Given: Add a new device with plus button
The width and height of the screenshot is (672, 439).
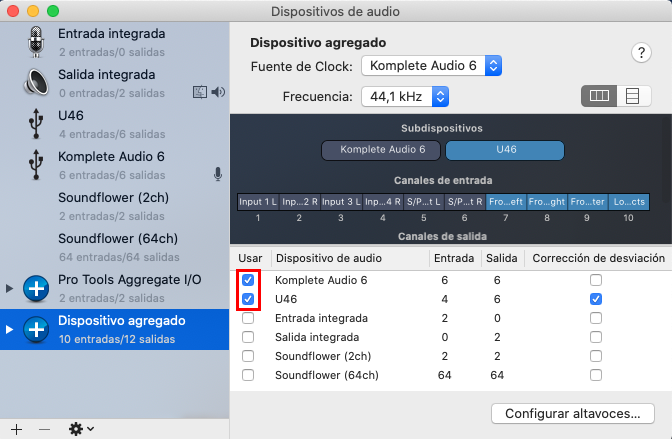Looking at the screenshot, I should [x=16, y=428].
